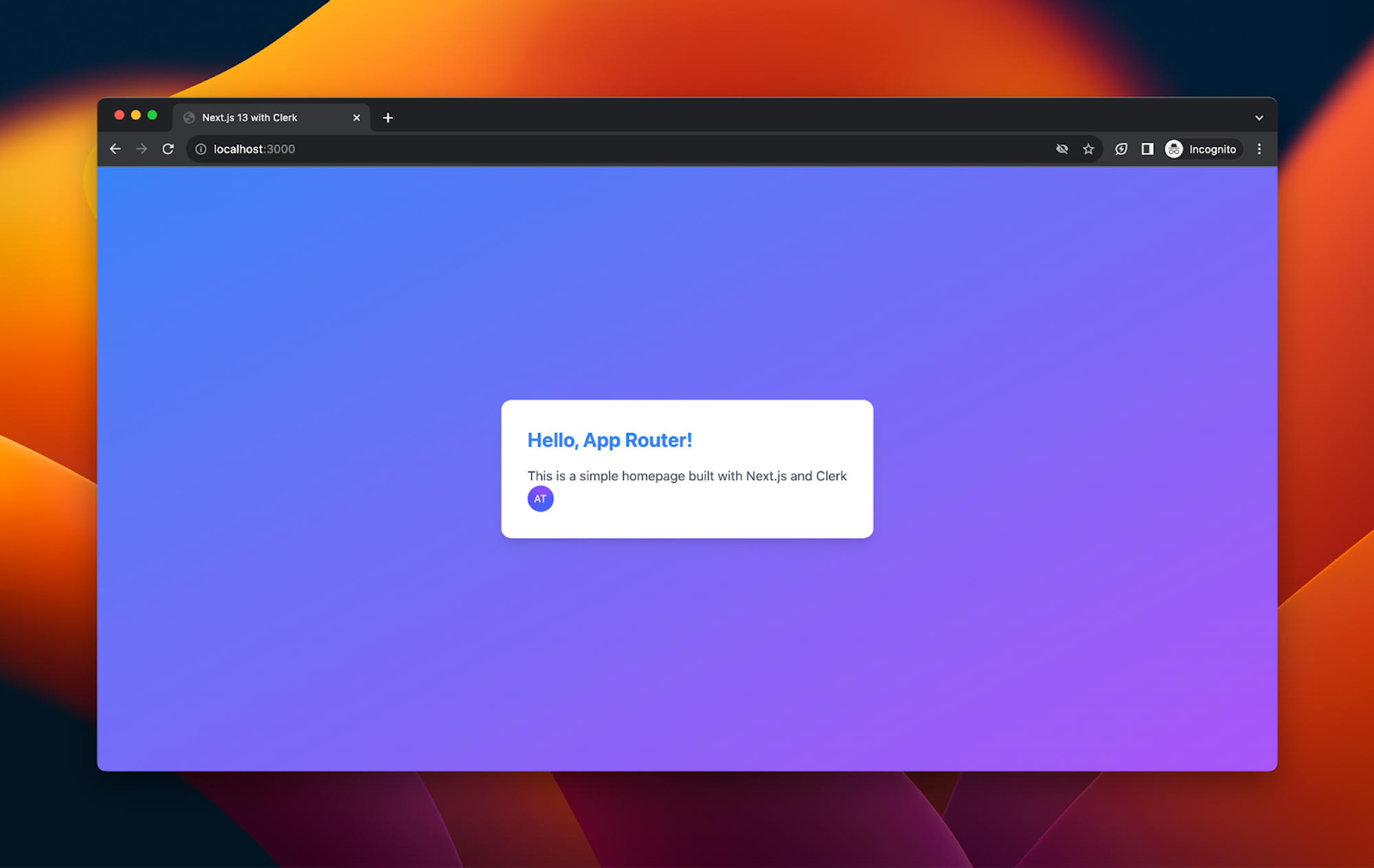Open a new tab with plus button
The image size is (1374, 868).
(388, 118)
